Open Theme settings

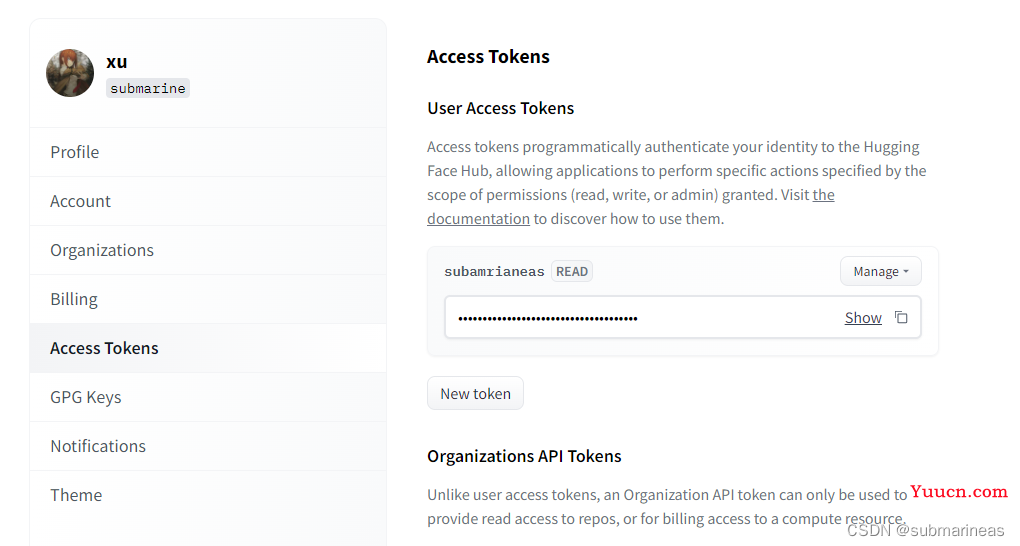[x=208, y=495]
